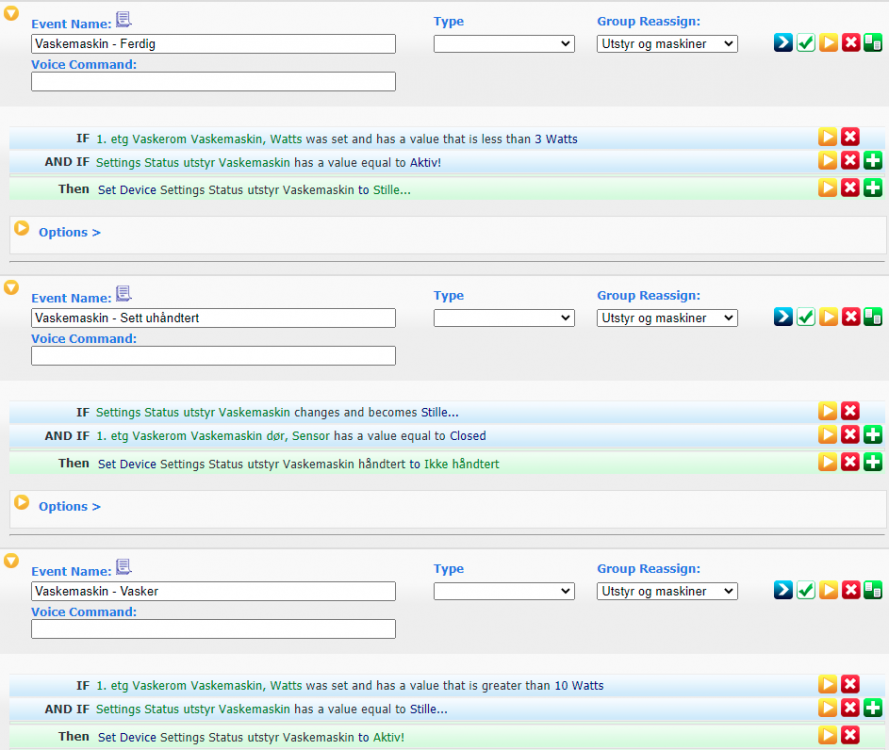Image resolution: width=889 pixels, height=750 pixels.
Task: Toggle enabled checkmark for 'Vaskemaskin - Ferdig' event
Action: coord(806,43)
